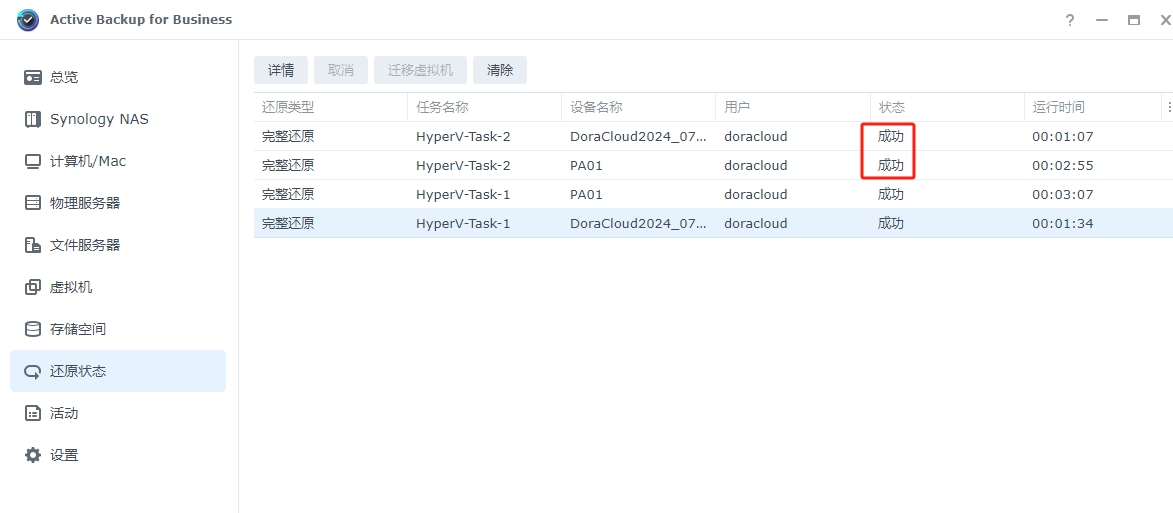Open the help question mark icon
Screen dimensions: 1173x513
click(1070, 20)
